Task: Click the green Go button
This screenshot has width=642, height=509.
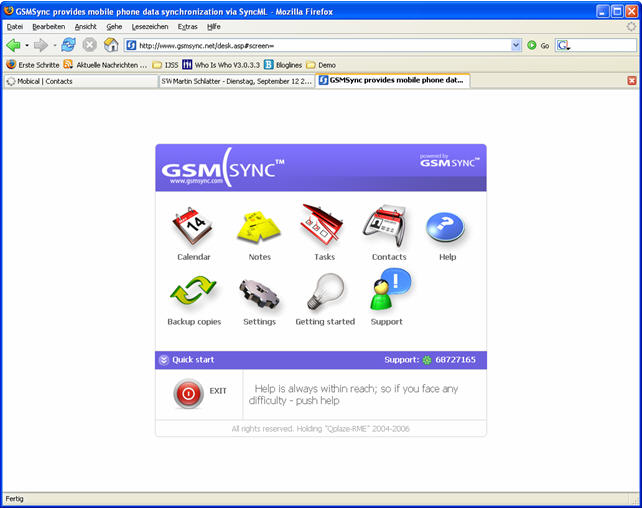Action: click(x=538, y=45)
